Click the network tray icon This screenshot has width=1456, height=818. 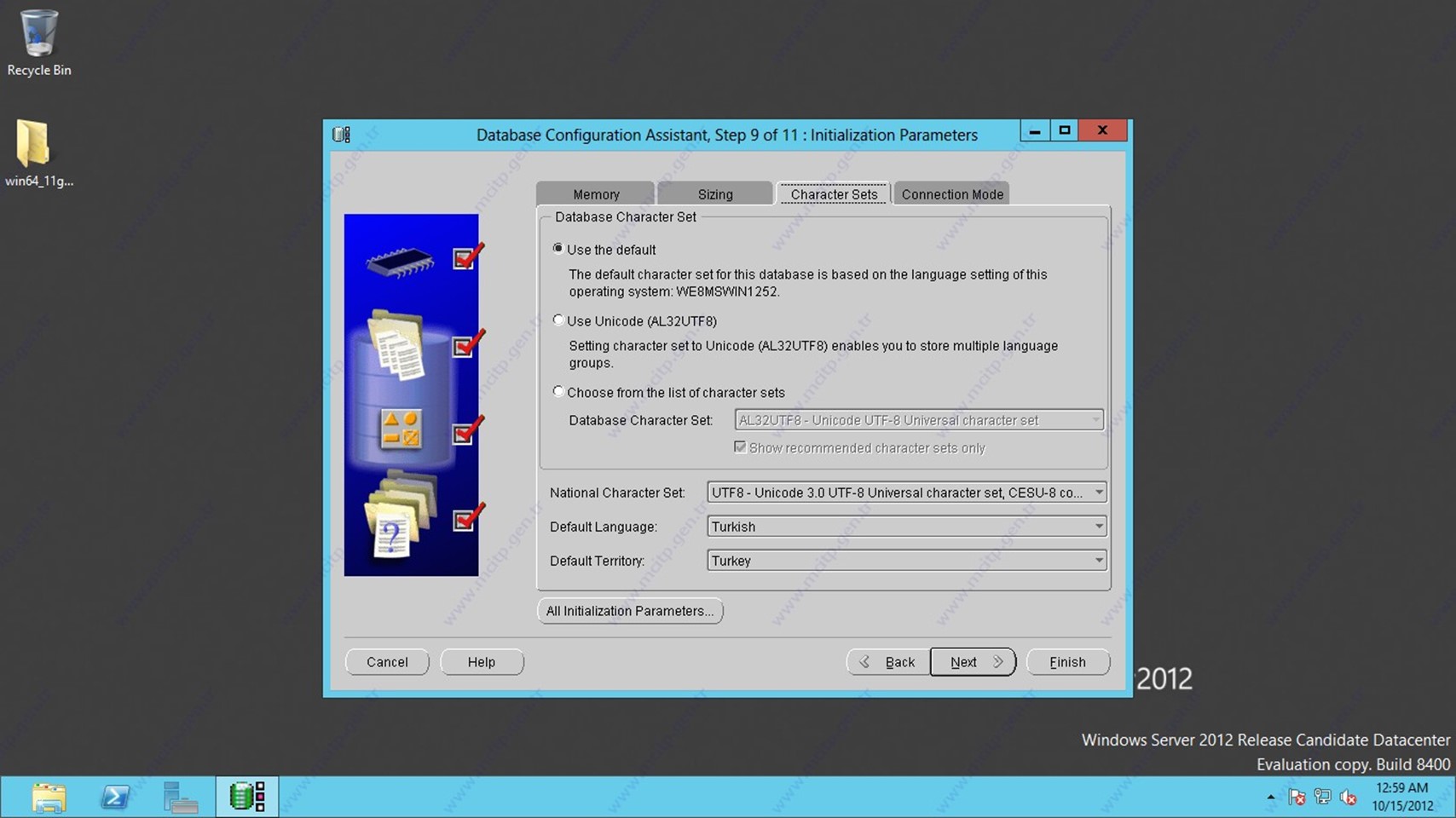click(x=1322, y=798)
